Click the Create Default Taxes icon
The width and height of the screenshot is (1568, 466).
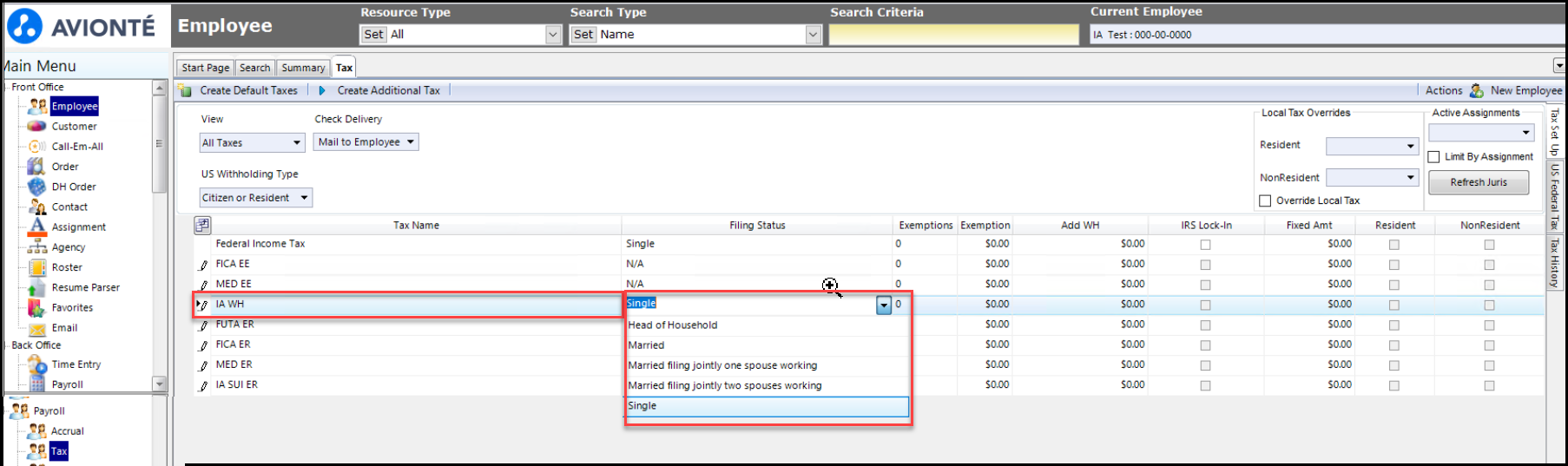(x=185, y=90)
